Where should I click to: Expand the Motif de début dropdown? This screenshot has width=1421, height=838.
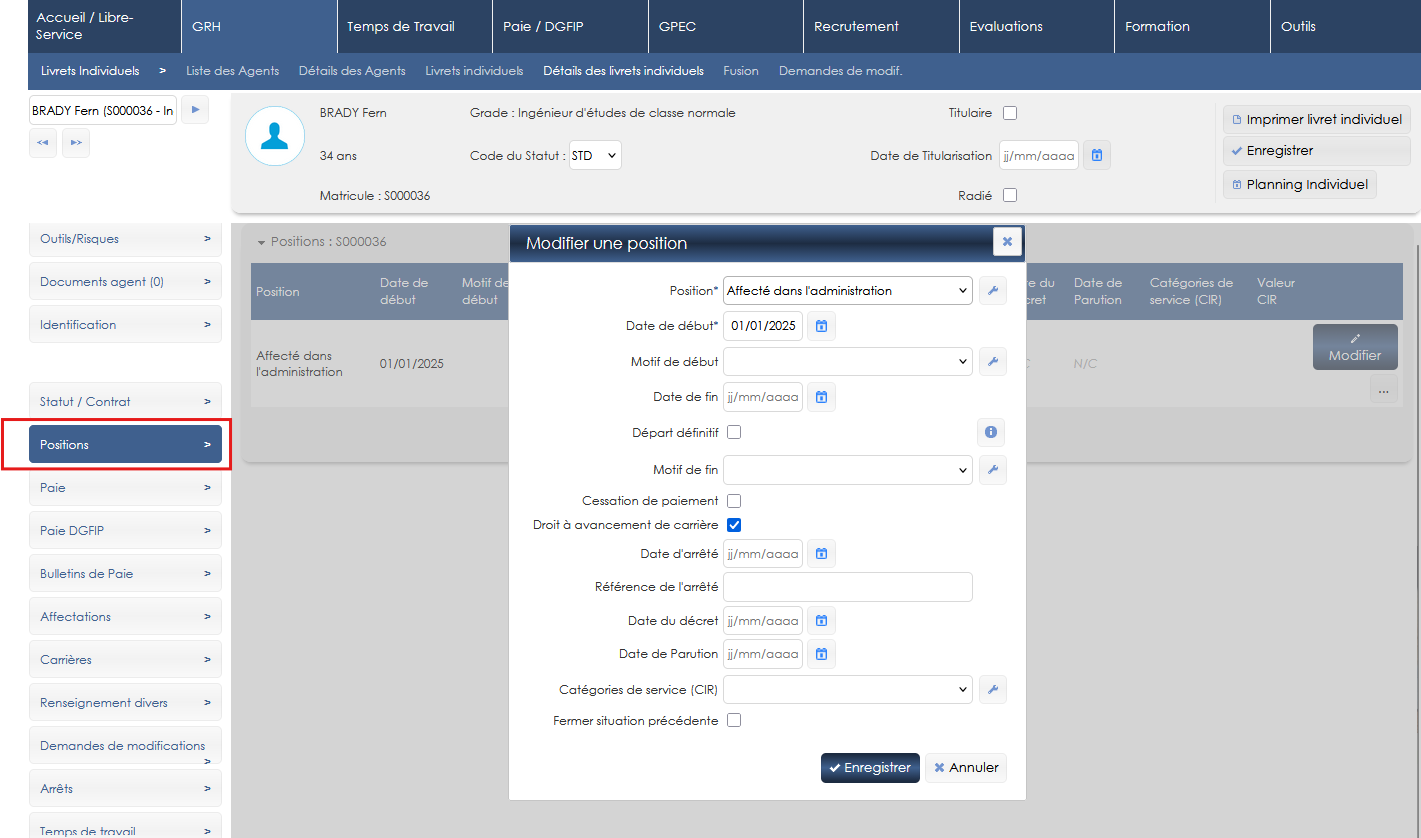pos(847,362)
